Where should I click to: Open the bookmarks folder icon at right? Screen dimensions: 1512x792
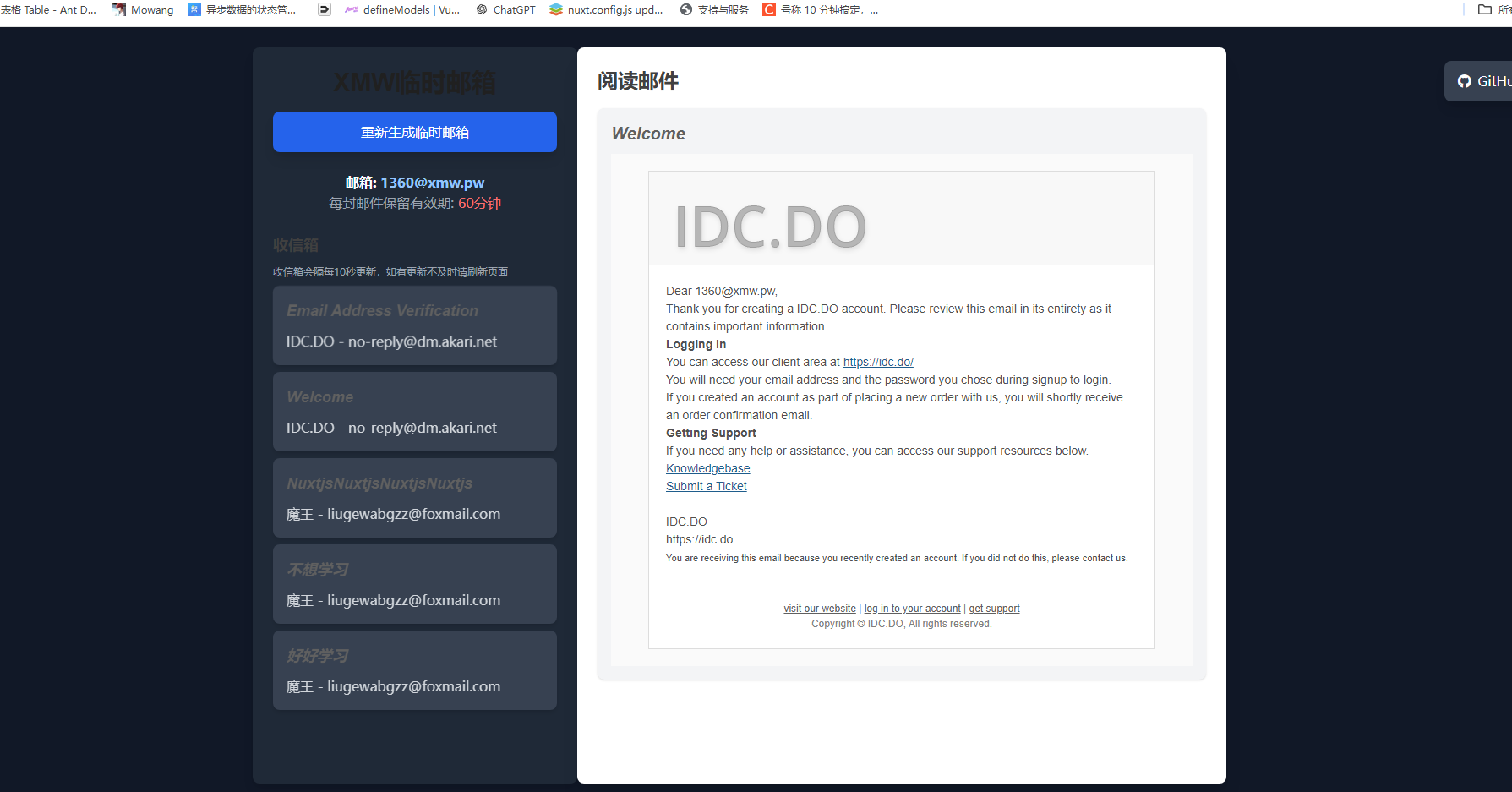tap(1484, 9)
